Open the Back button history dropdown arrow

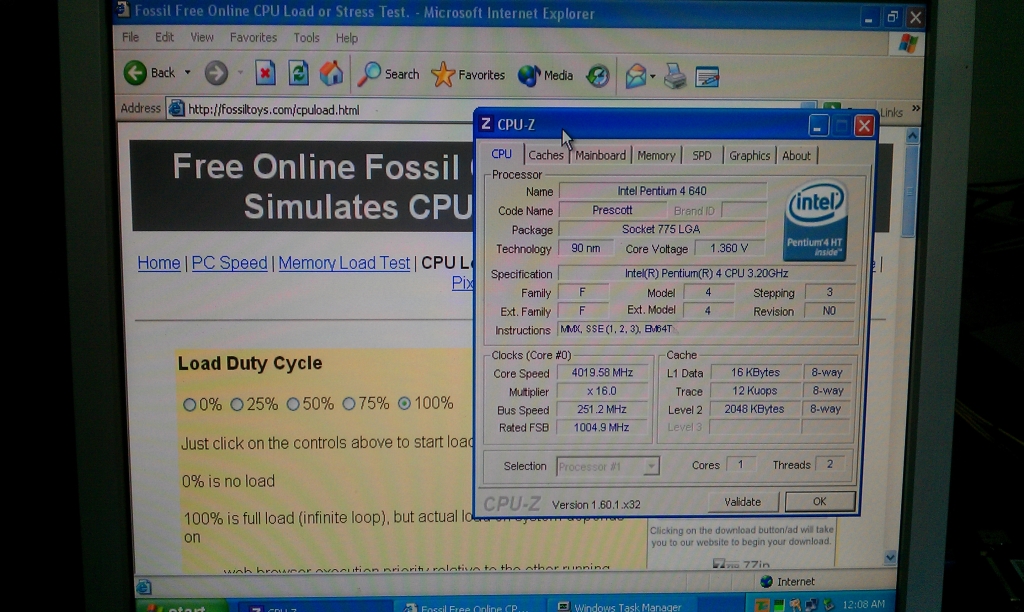187,72
